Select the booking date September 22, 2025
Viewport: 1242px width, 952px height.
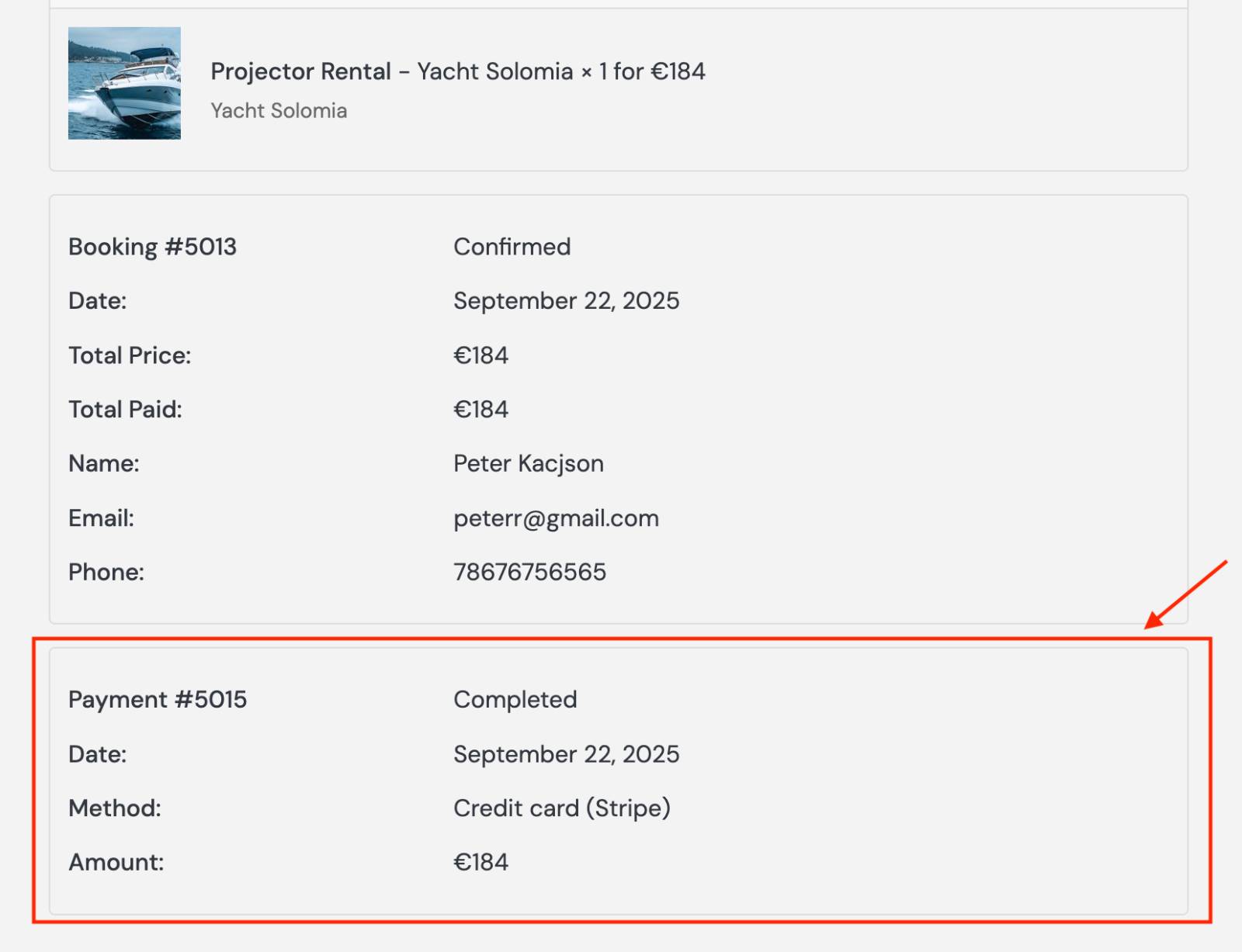(566, 301)
